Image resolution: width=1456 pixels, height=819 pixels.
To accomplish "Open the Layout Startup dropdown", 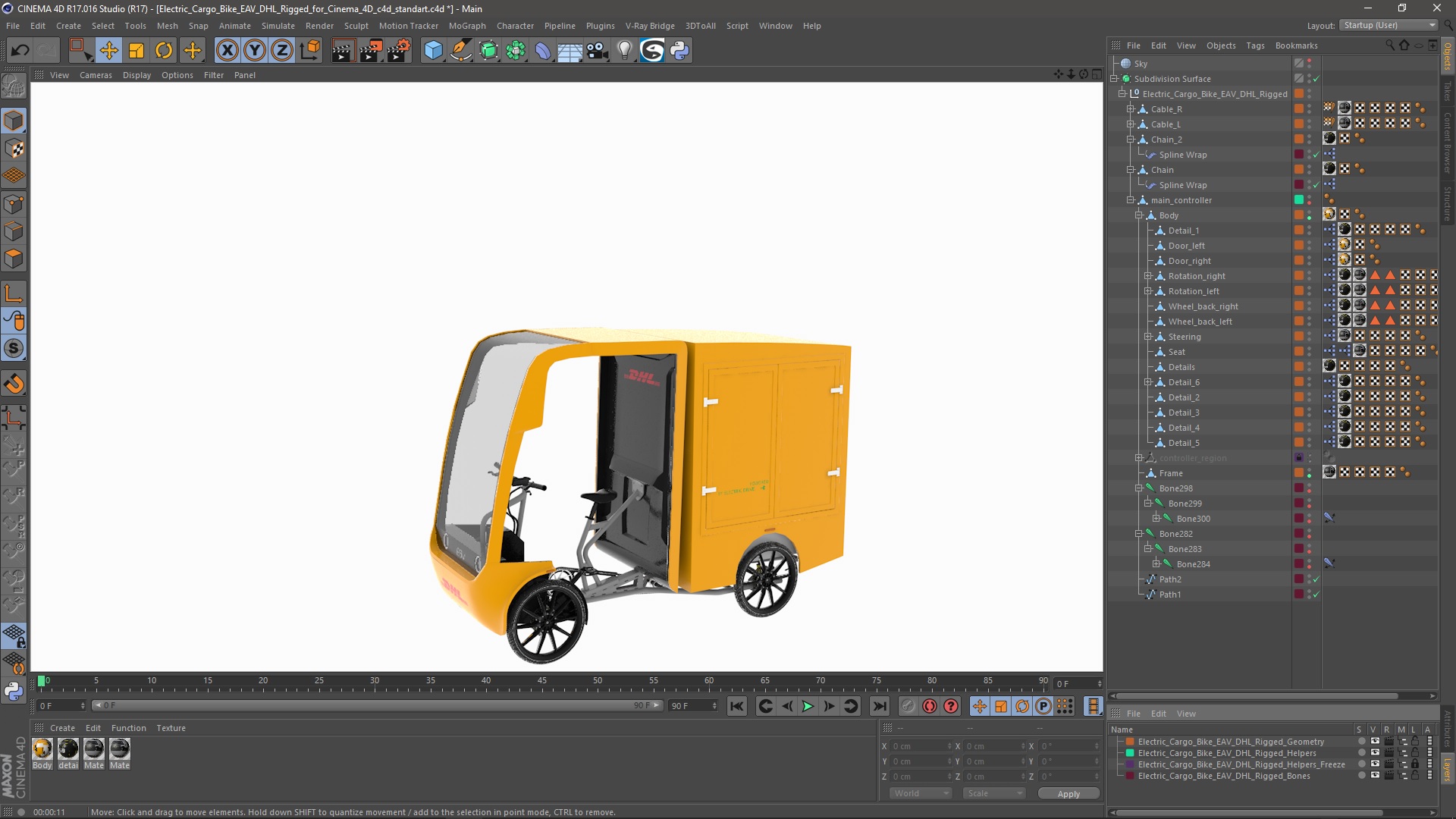I will (1389, 25).
